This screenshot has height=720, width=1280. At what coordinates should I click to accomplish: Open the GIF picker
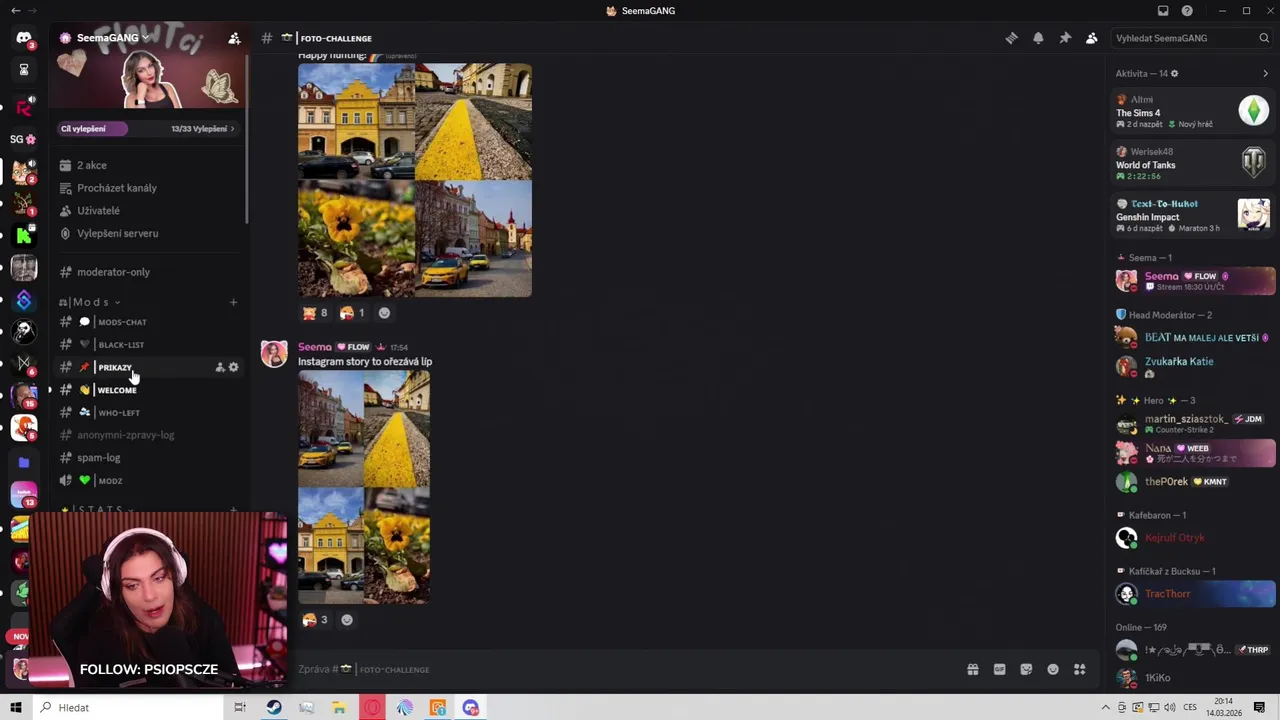click(999, 669)
